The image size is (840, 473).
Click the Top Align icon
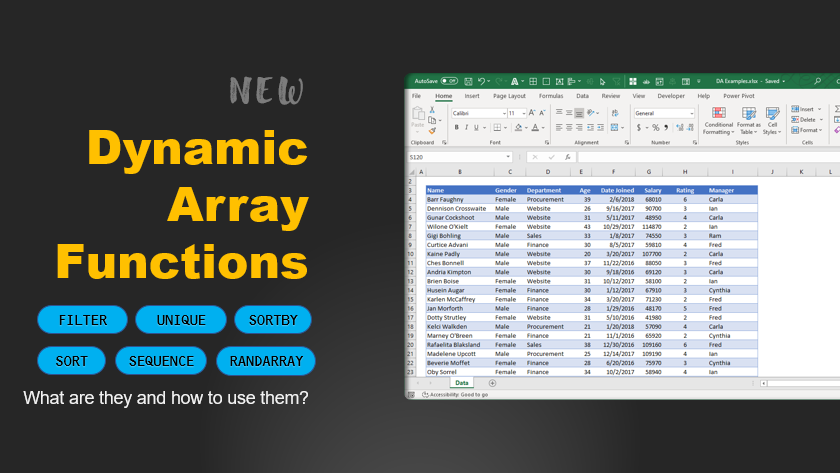pos(559,113)
